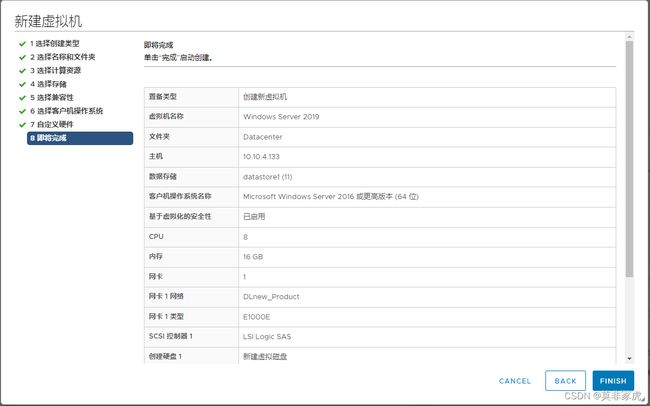Click the CANCEL button

(515, 381)
